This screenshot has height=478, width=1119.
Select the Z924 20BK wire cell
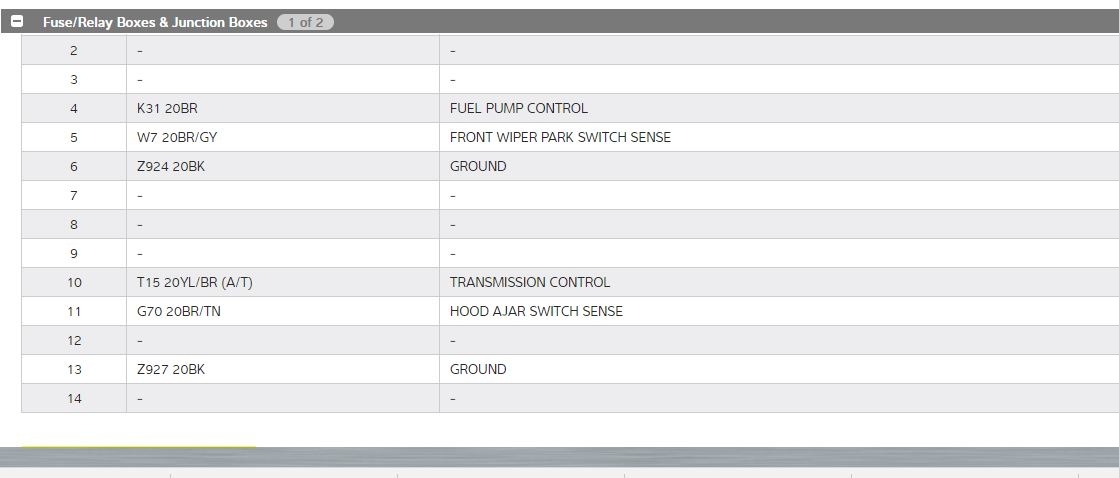(x=170, y=166)
